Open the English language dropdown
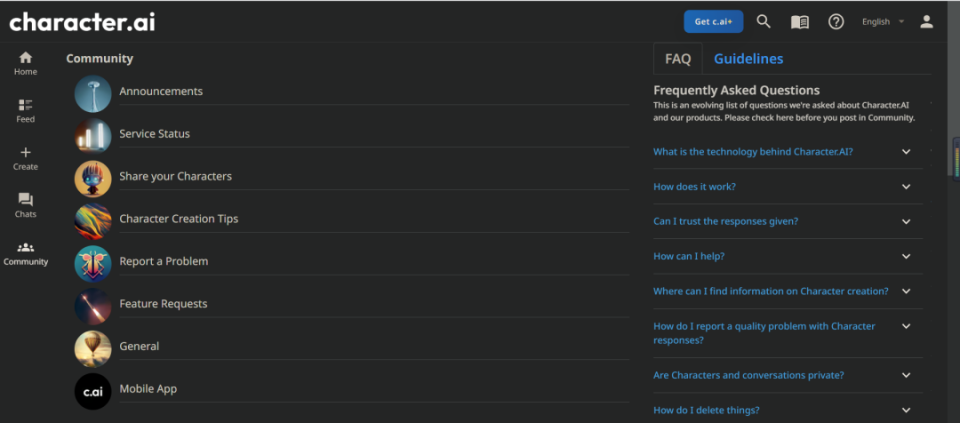The width and height of the screenshot is (960, 423). (x=883, y=22)
